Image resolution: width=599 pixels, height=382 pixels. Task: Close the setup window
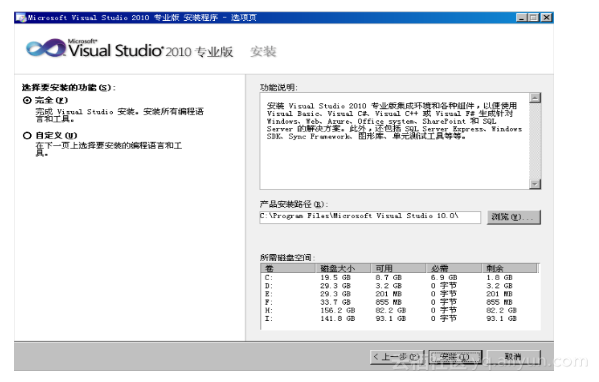tap(547, 18)
